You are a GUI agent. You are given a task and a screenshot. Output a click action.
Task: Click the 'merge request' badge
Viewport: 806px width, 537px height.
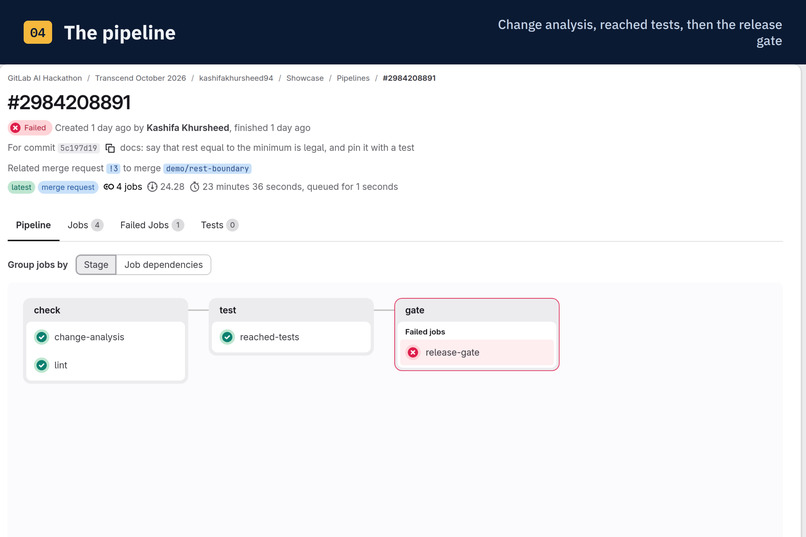point(68,187)
